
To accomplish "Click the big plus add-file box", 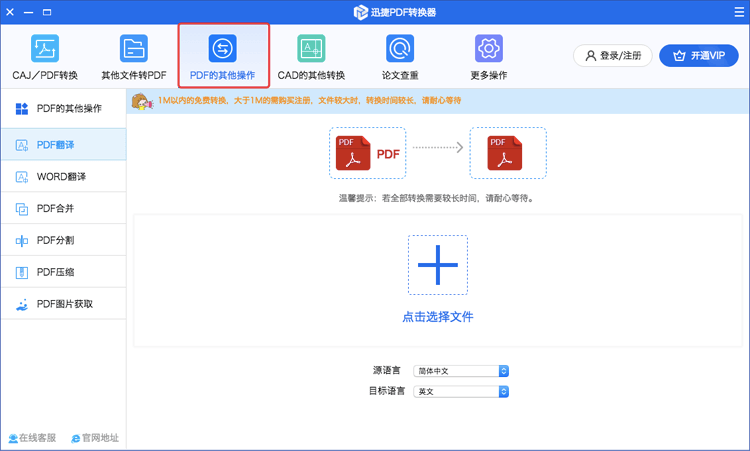I will pos(438,265).
